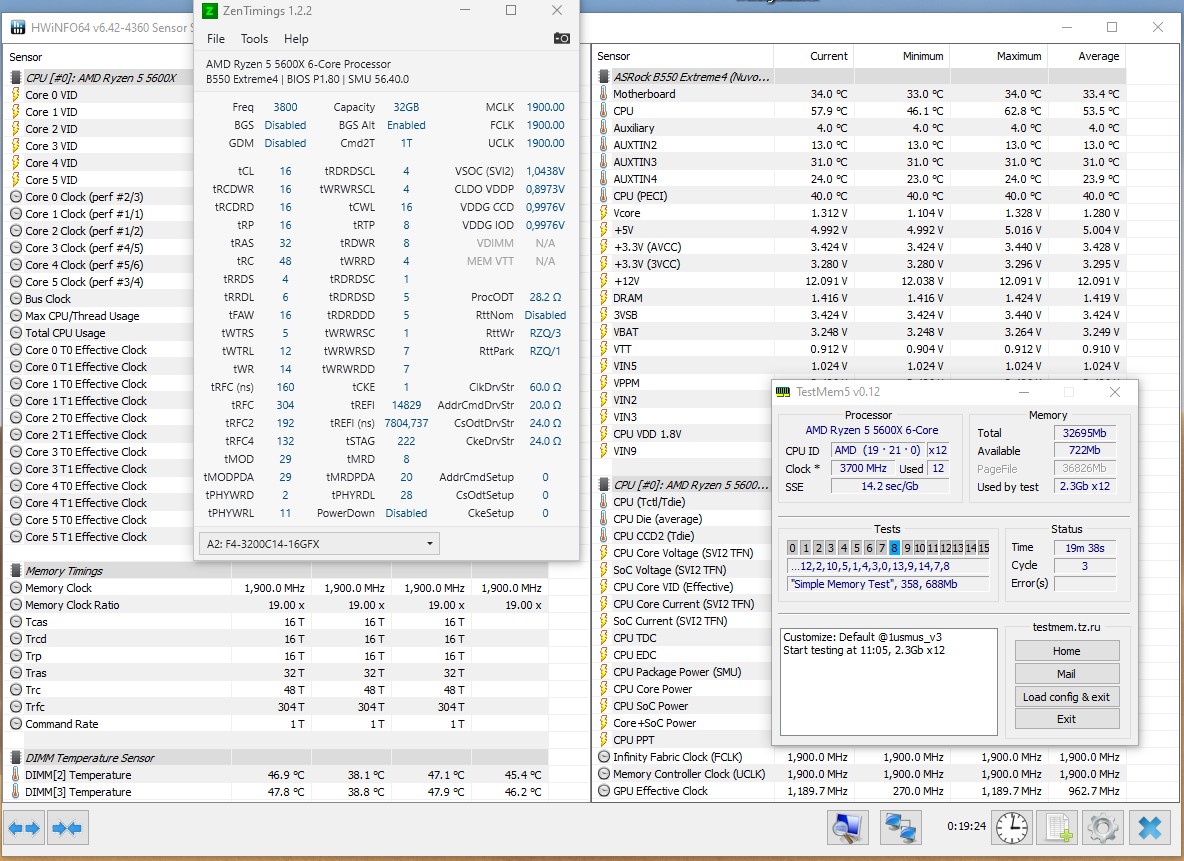The image size is (1184, 861).
Task: Open the sensor summary magnifier monitor icon
Action: (847, 829)
